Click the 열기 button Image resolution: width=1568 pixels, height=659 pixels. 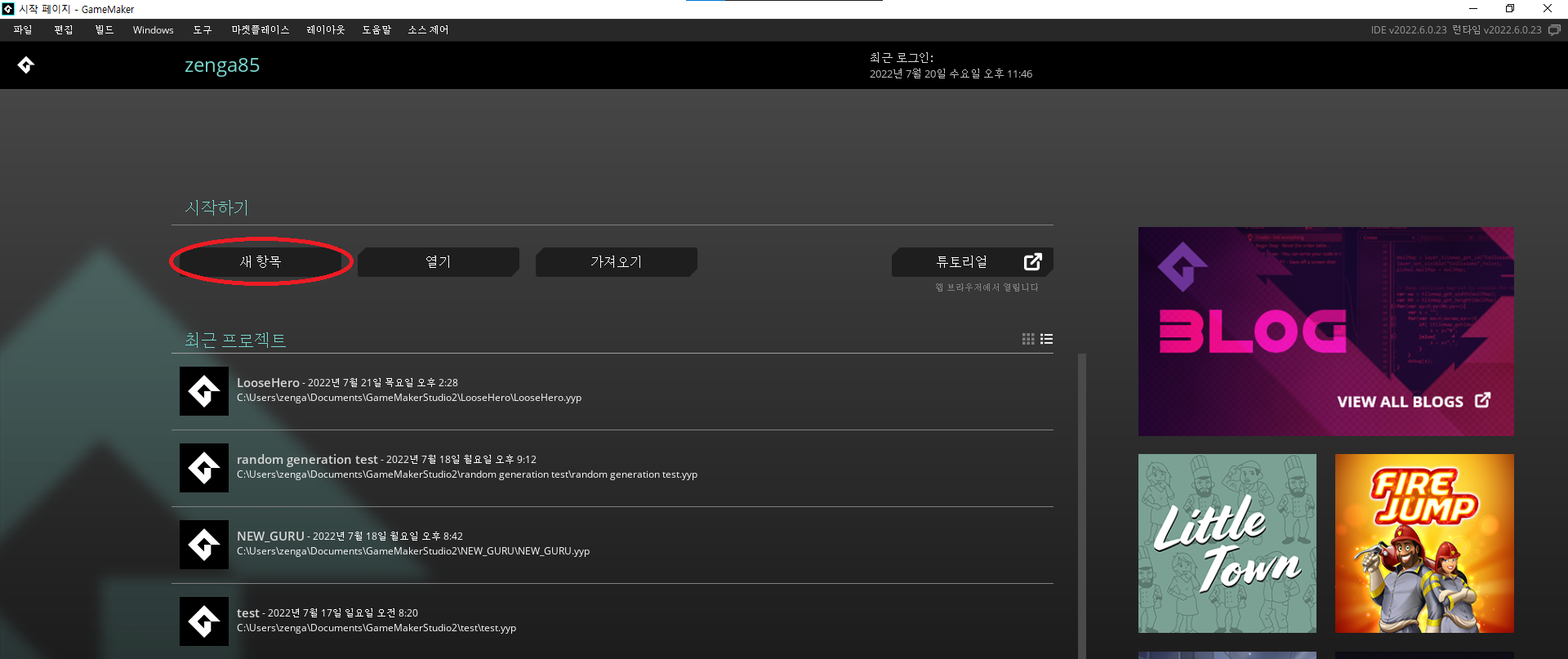(x=439, y=261)
